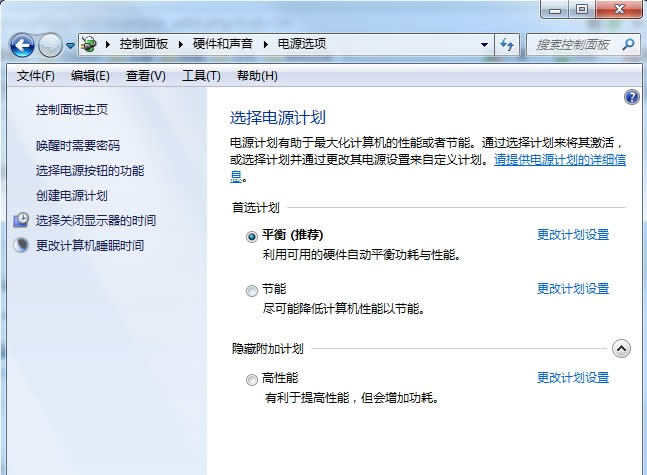
Task: Select the 平衡 (推荐) power plan radio button
Action: tap(251, 237)
